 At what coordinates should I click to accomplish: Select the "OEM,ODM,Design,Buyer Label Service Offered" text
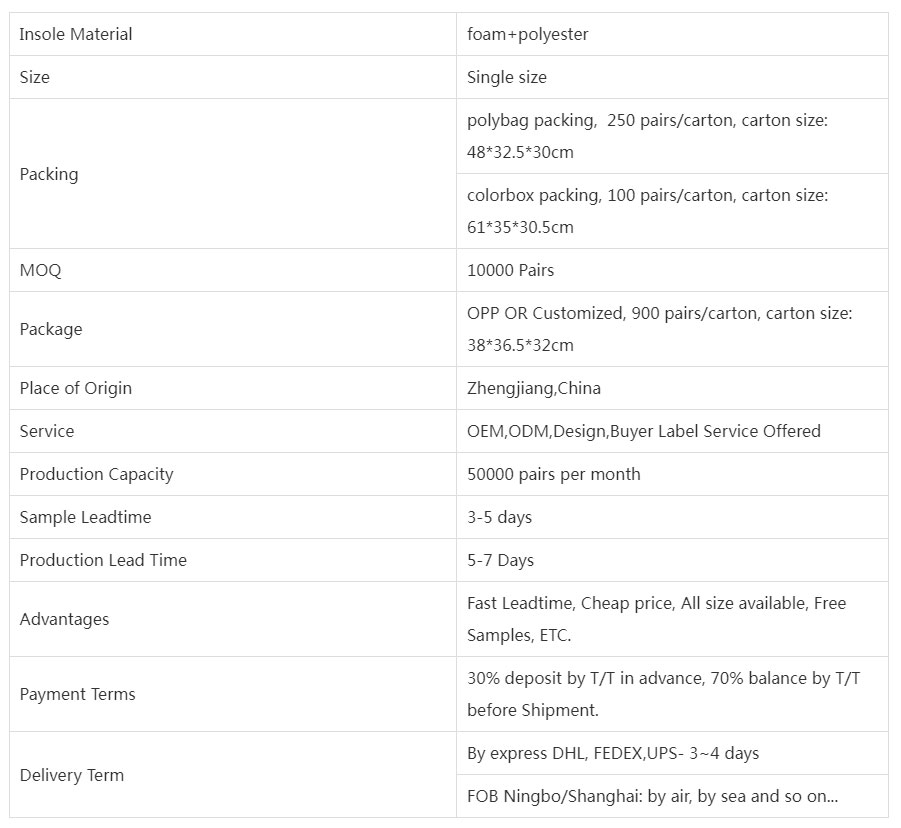tap(644, 431)
